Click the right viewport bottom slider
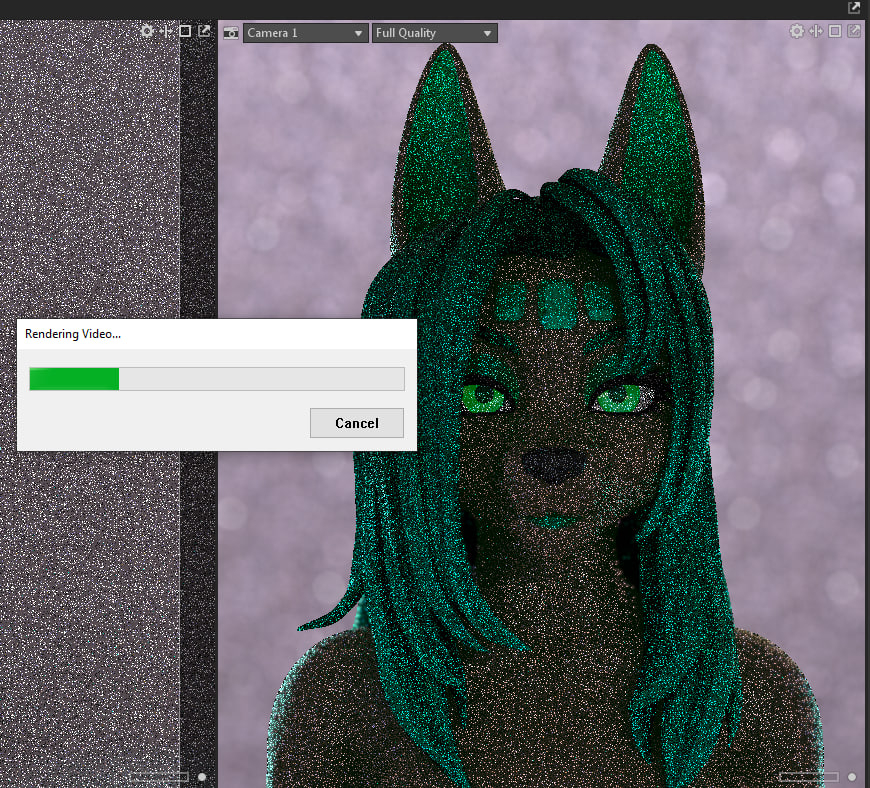The height and width of the screenshot is (788, 870). [x=808, y=776]
